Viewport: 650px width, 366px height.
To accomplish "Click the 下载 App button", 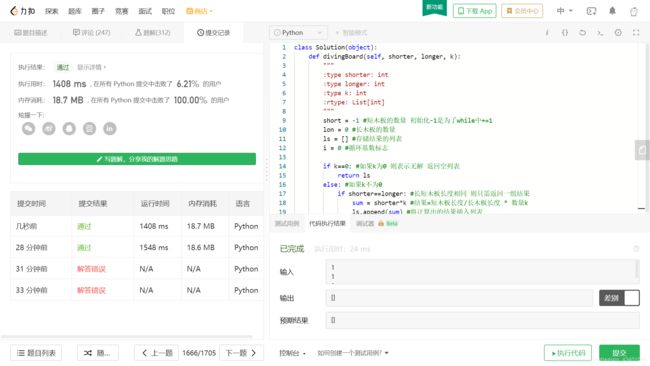I will [x=475, y=11].
